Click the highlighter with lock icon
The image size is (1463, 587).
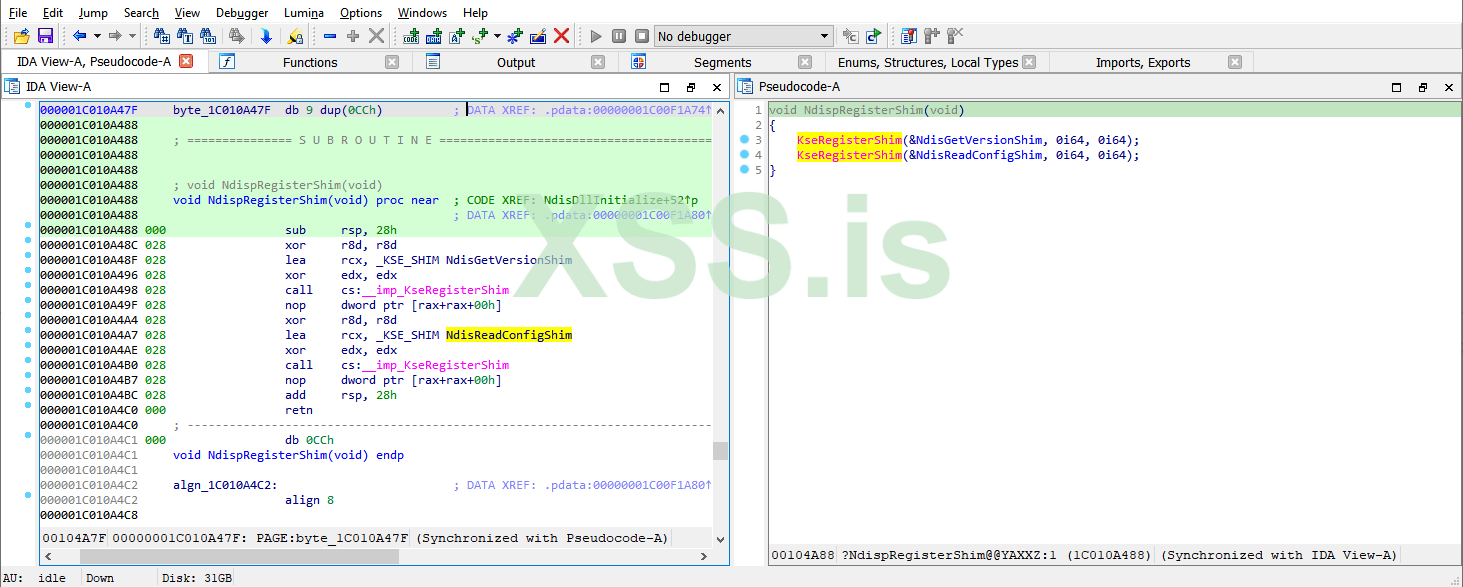coord(294,36)
